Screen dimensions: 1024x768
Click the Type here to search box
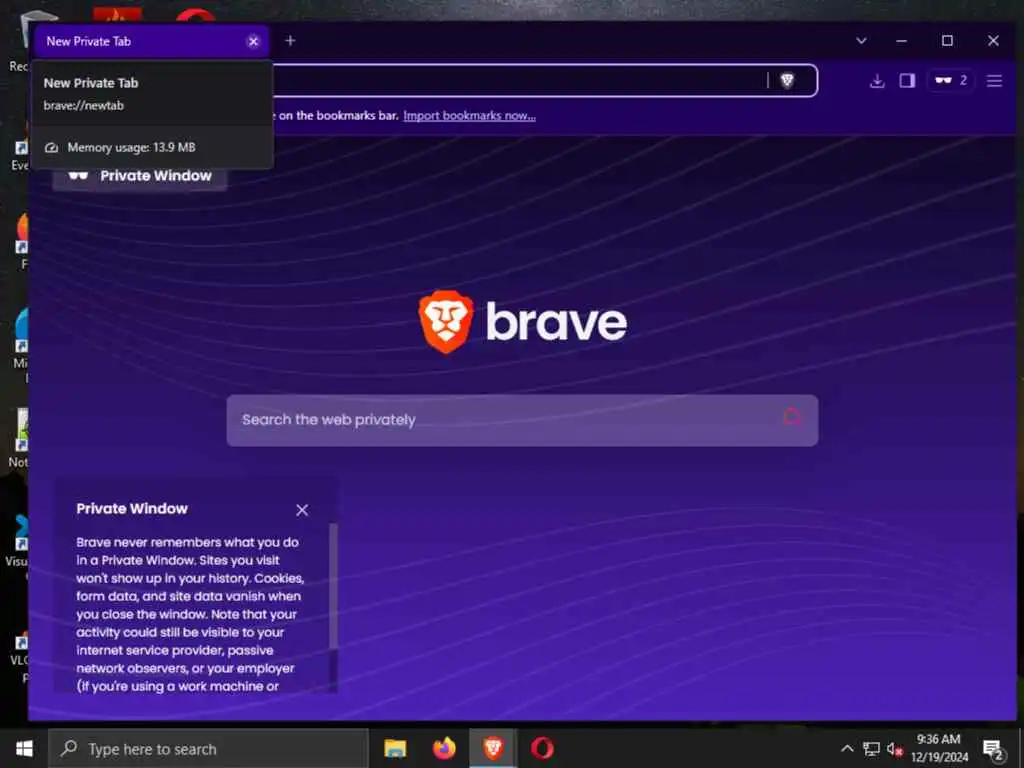[208, 748]
